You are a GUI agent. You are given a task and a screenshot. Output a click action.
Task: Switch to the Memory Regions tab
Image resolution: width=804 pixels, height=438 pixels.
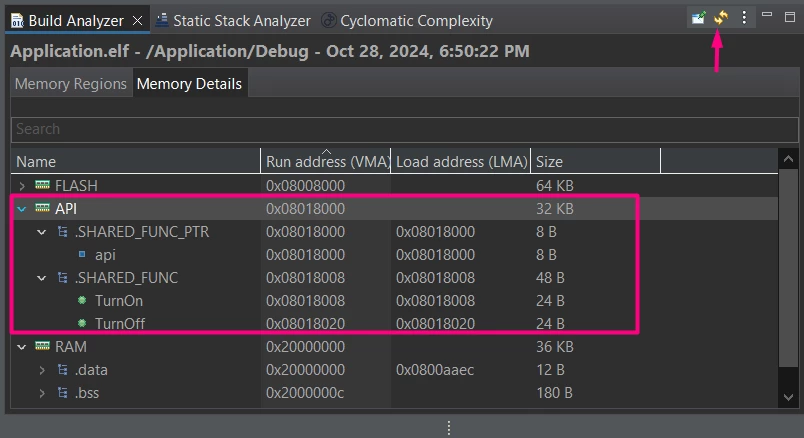click(71, 84)
